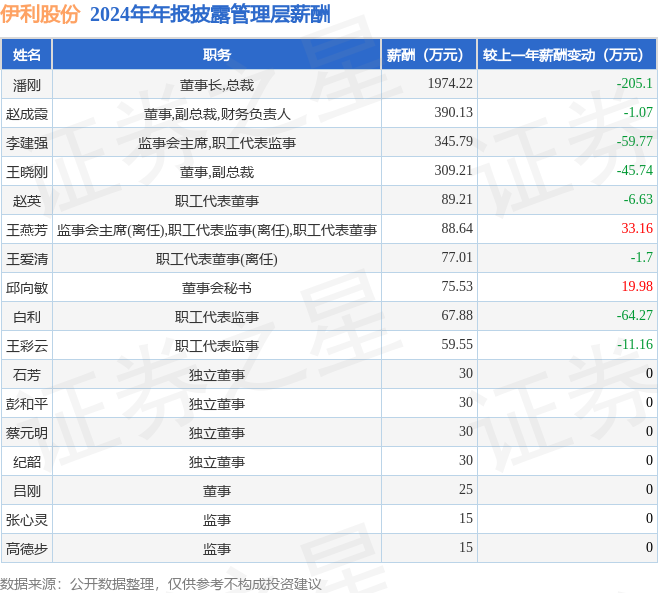
Task: Select the name cell 李建强
Action: [x=27, y=143]
